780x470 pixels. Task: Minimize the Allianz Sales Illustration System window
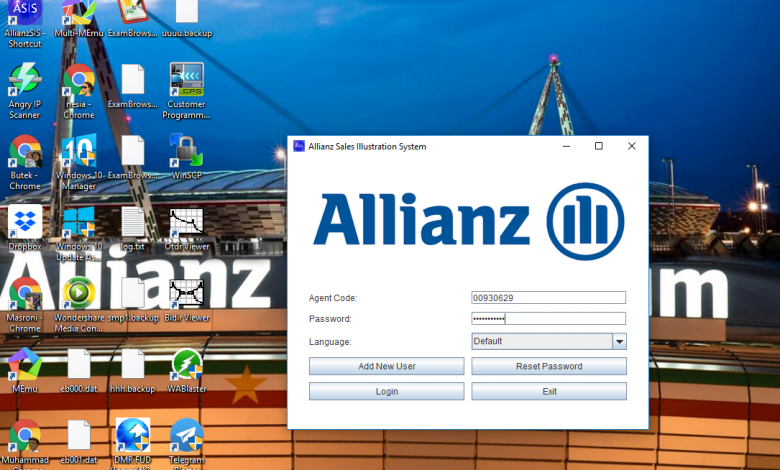pos(566,146)
